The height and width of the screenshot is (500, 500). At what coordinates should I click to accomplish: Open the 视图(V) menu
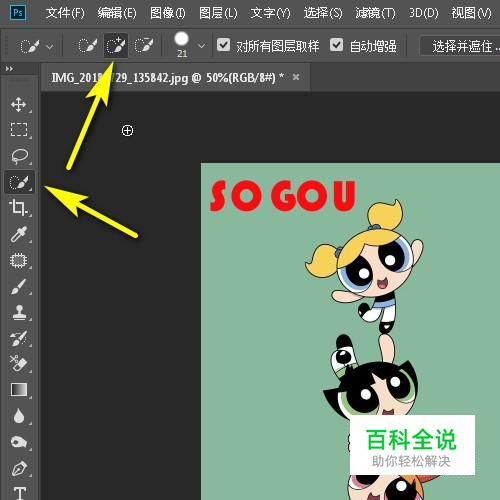(471, 13)
